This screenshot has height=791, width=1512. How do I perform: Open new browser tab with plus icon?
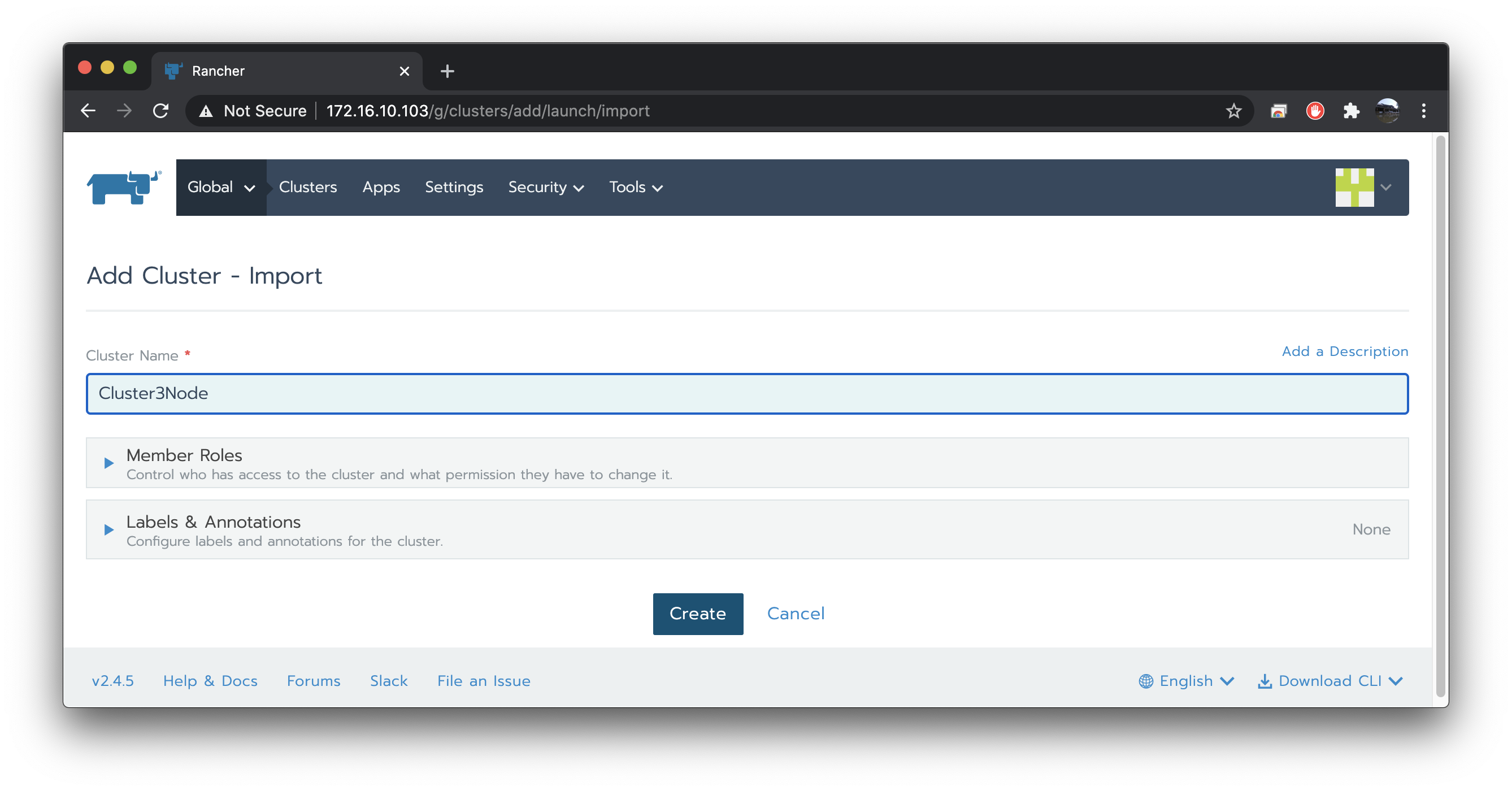[447, 71]
